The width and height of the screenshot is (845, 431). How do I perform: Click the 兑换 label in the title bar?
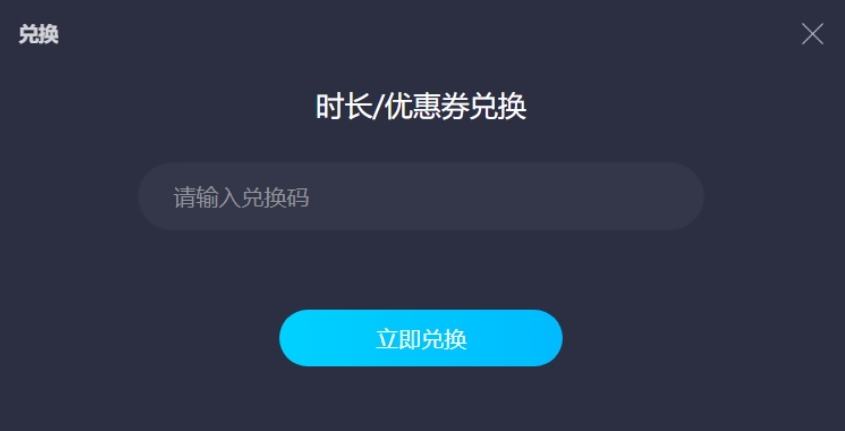point(38,34)
